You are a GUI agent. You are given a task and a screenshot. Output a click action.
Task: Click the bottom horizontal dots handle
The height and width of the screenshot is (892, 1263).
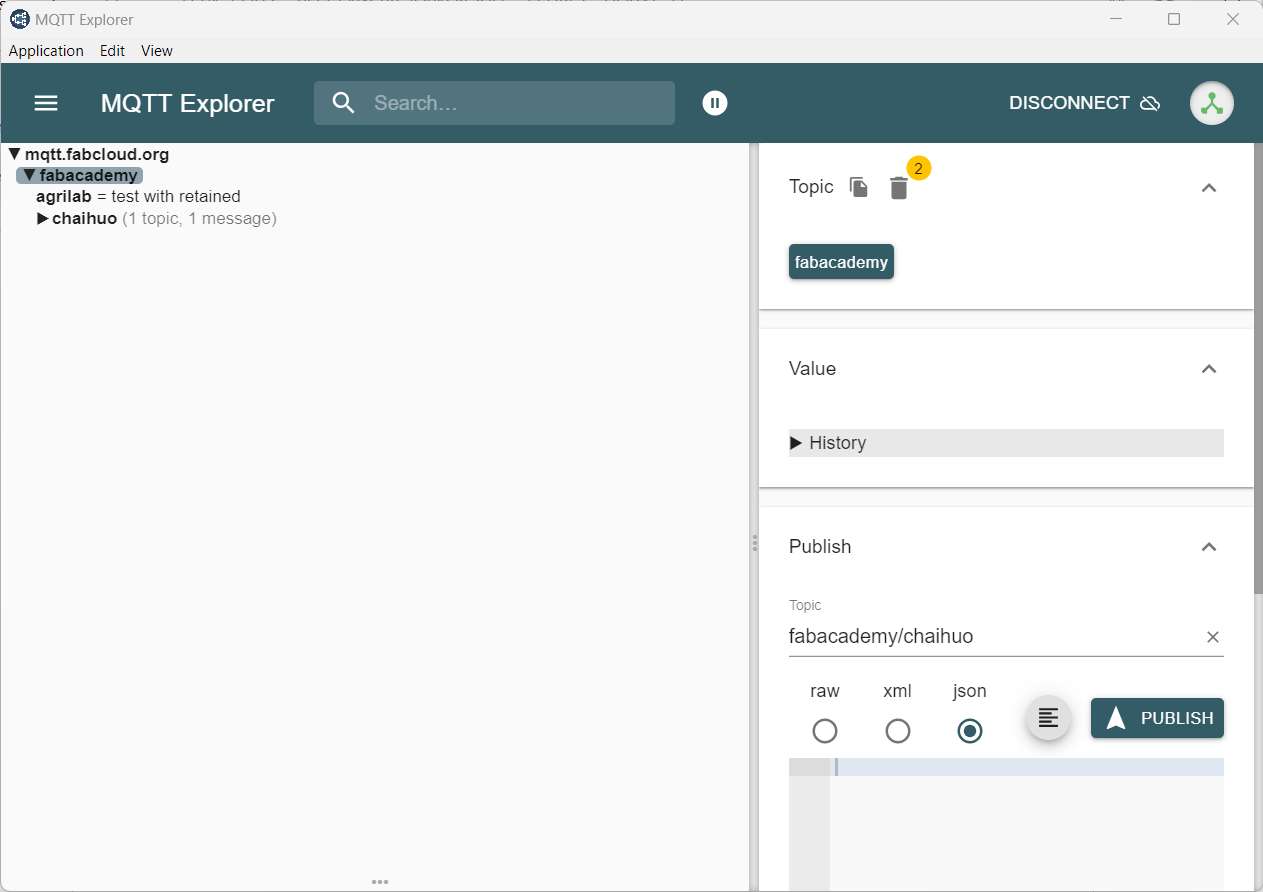(x=380, y=882)
